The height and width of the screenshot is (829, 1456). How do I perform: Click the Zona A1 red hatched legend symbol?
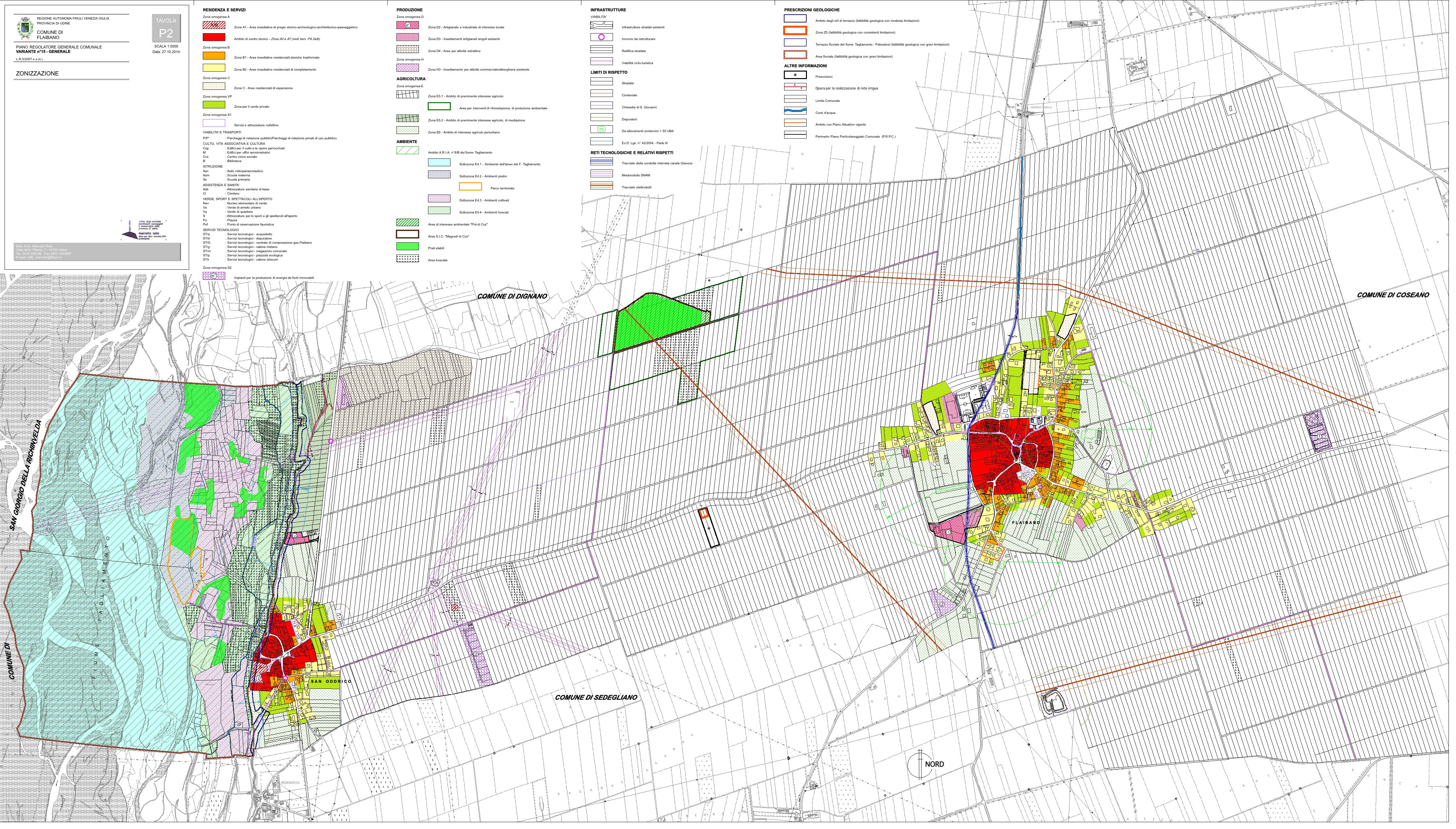click(x=214, y=26)
